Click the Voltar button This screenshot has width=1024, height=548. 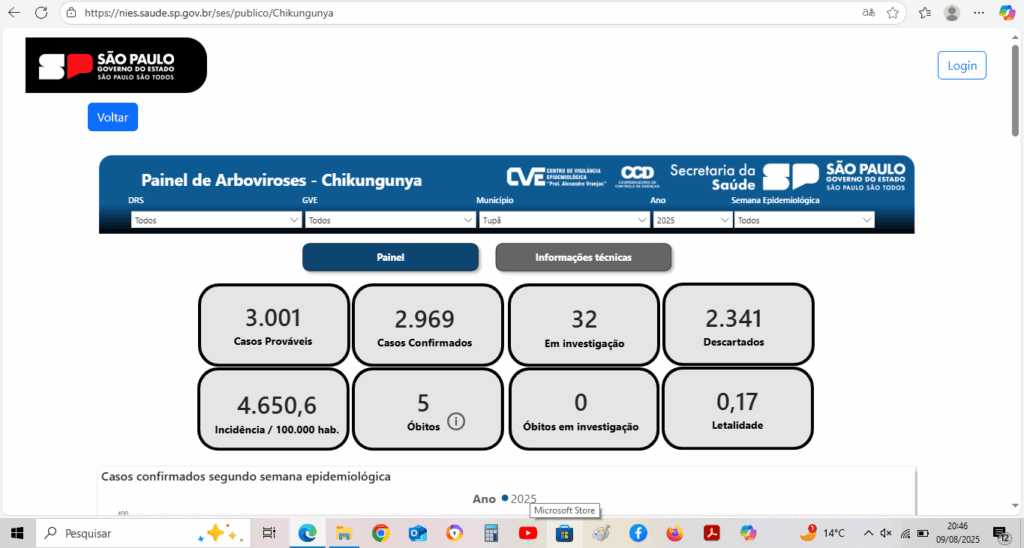(113, 117)
